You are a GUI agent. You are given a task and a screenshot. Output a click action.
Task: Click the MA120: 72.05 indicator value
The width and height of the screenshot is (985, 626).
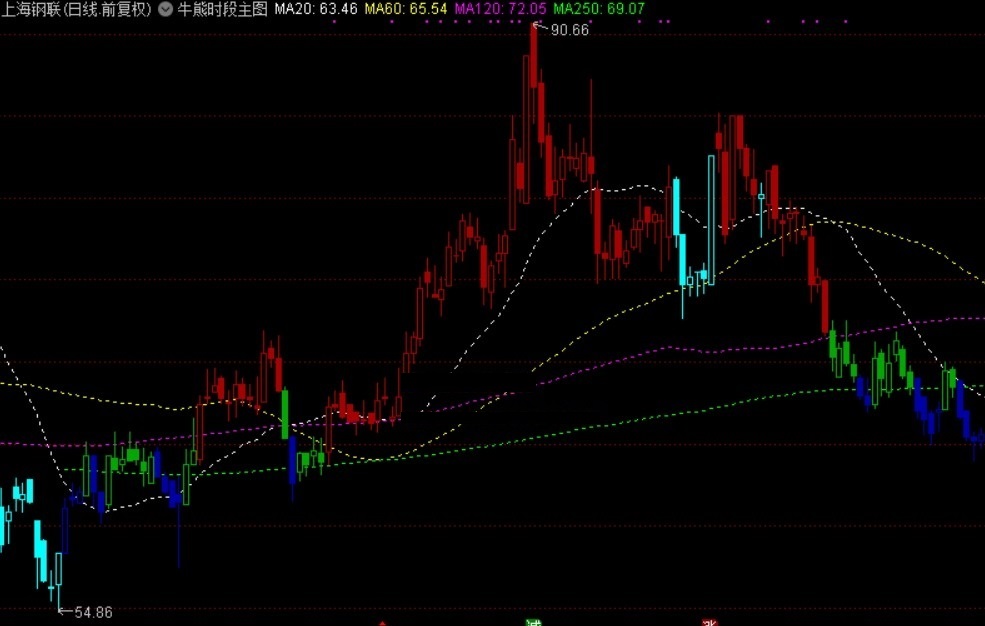pos(501,9)
